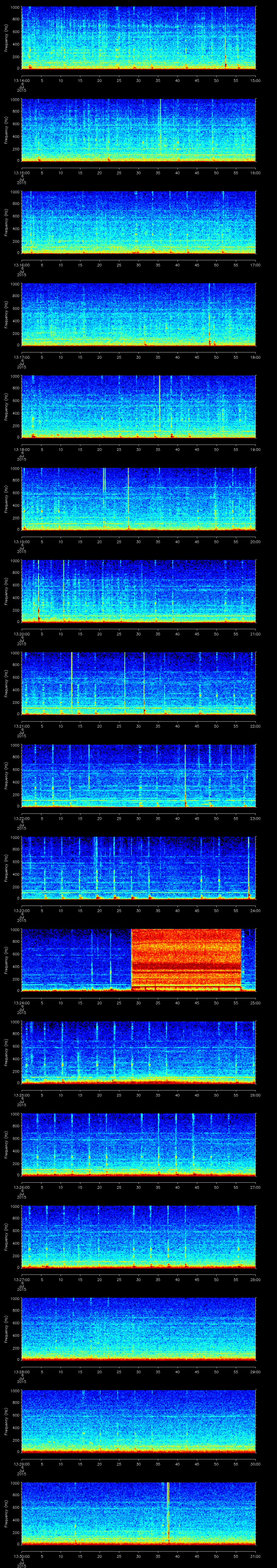Select the spectrogram panel beginning at 13:27:00
277x1568 pixels.
click(x=139, y=1237)
